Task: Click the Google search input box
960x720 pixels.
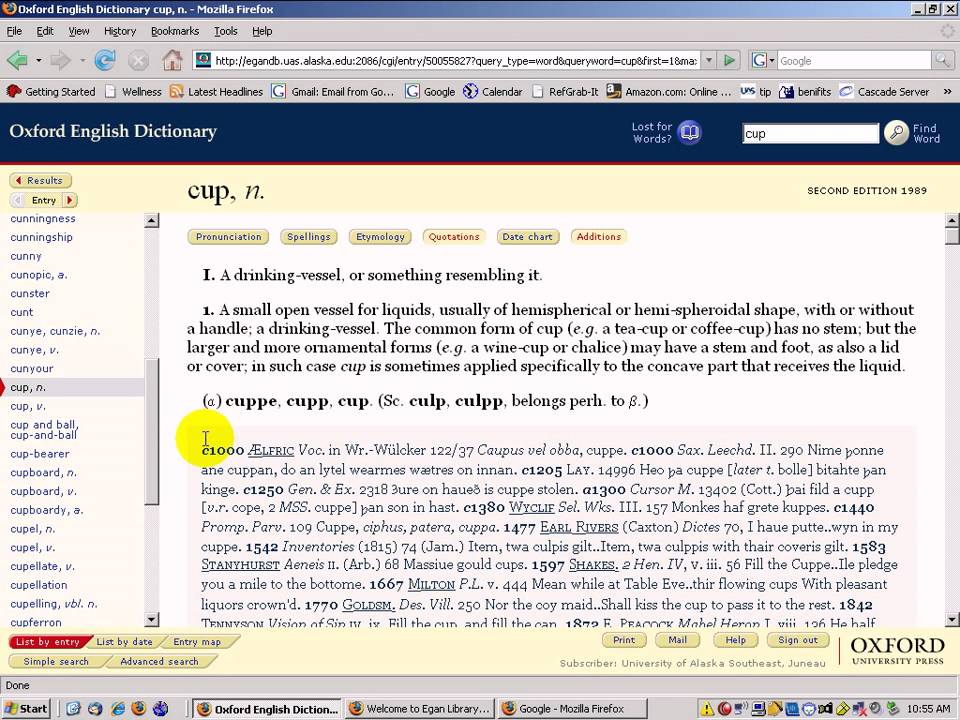Action: pyautogui.click(x=855, y=61)
